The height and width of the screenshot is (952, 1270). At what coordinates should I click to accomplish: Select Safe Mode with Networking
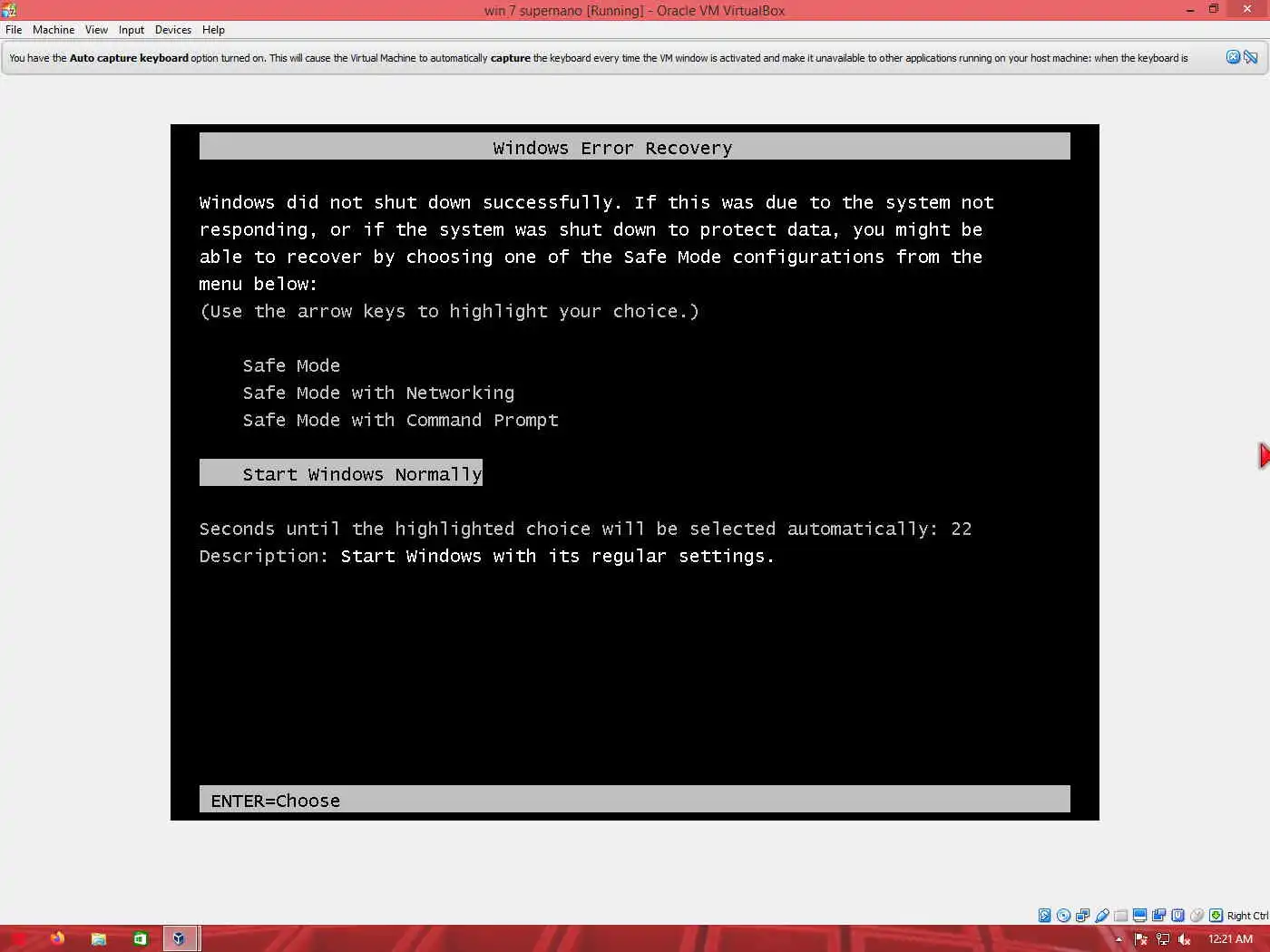pyautogui.click(x=378, y=393)
